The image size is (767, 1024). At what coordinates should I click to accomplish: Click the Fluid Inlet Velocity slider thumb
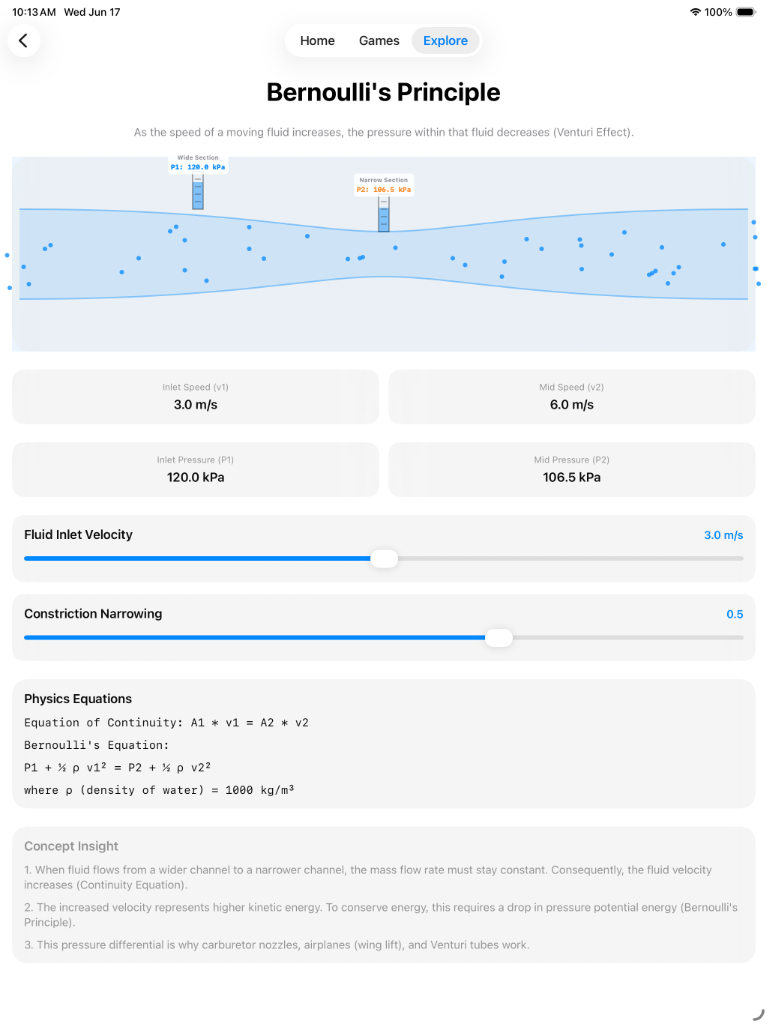tap(384, 558)
